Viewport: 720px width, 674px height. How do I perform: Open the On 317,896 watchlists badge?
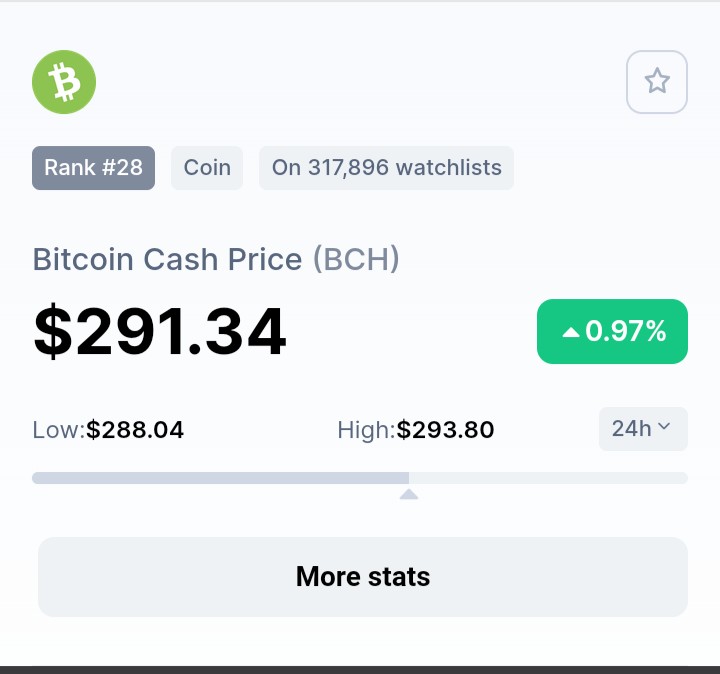387,168
